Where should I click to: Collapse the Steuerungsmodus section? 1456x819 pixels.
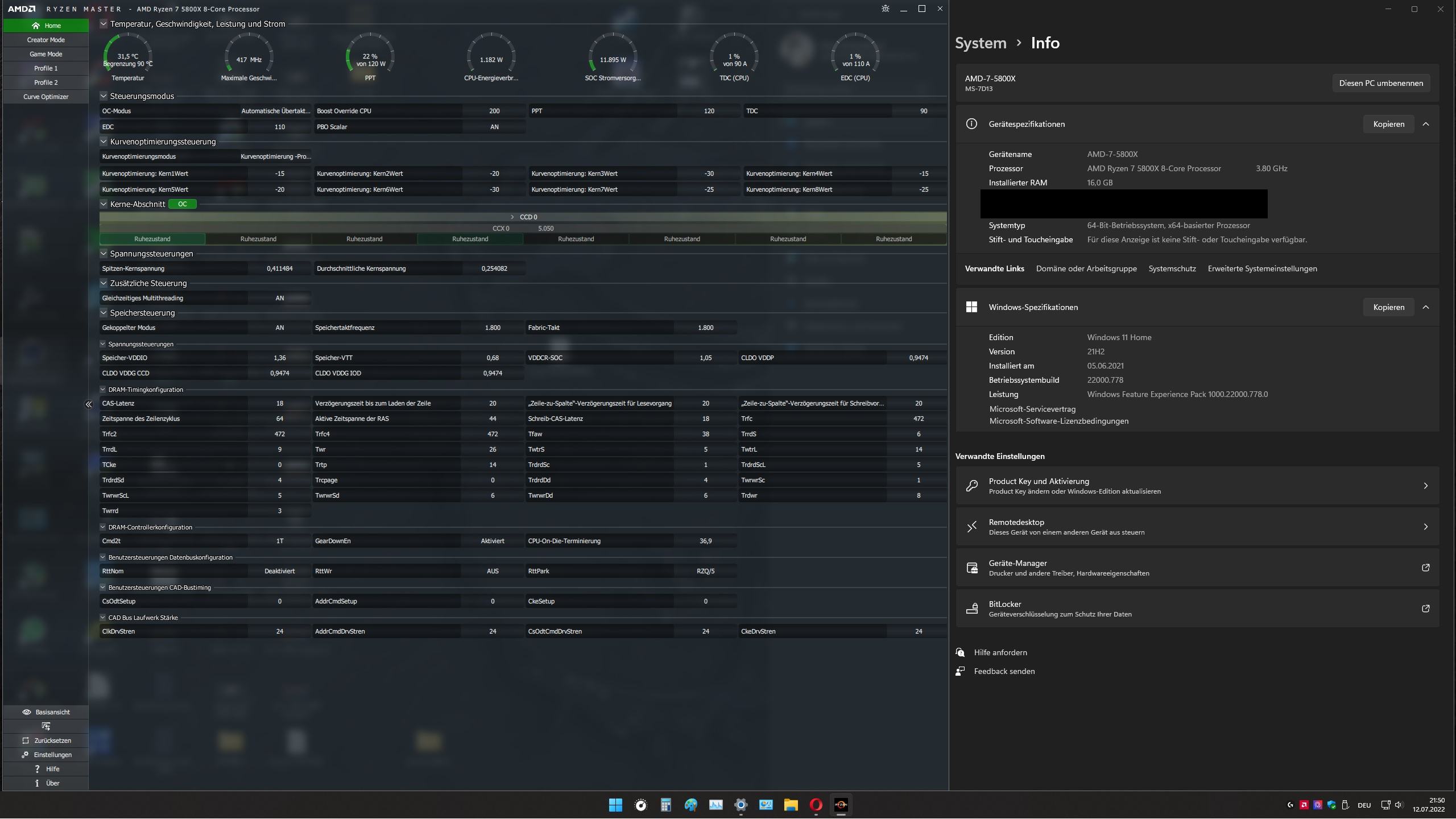tap(104, 96)
